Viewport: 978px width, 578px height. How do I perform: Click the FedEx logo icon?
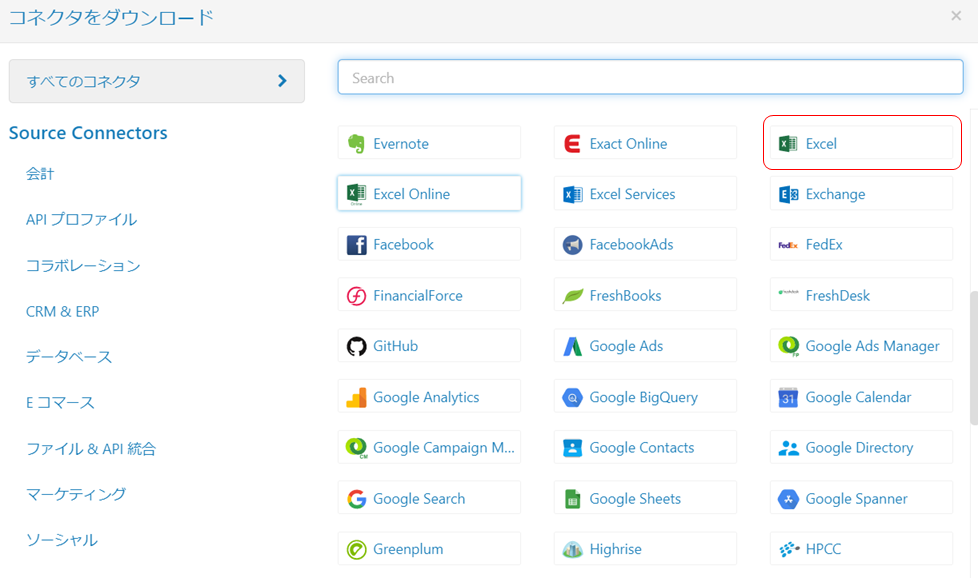pyautogui.click(x=788, y=245)
